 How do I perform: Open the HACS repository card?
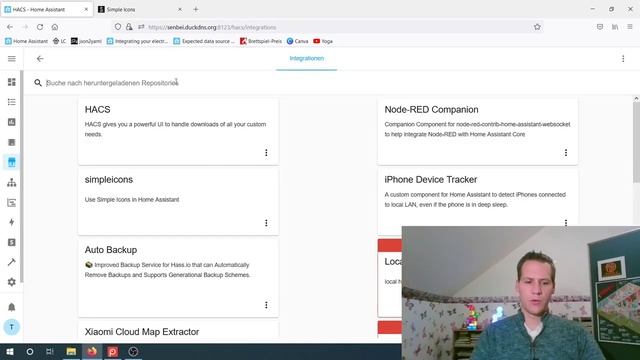178,131
